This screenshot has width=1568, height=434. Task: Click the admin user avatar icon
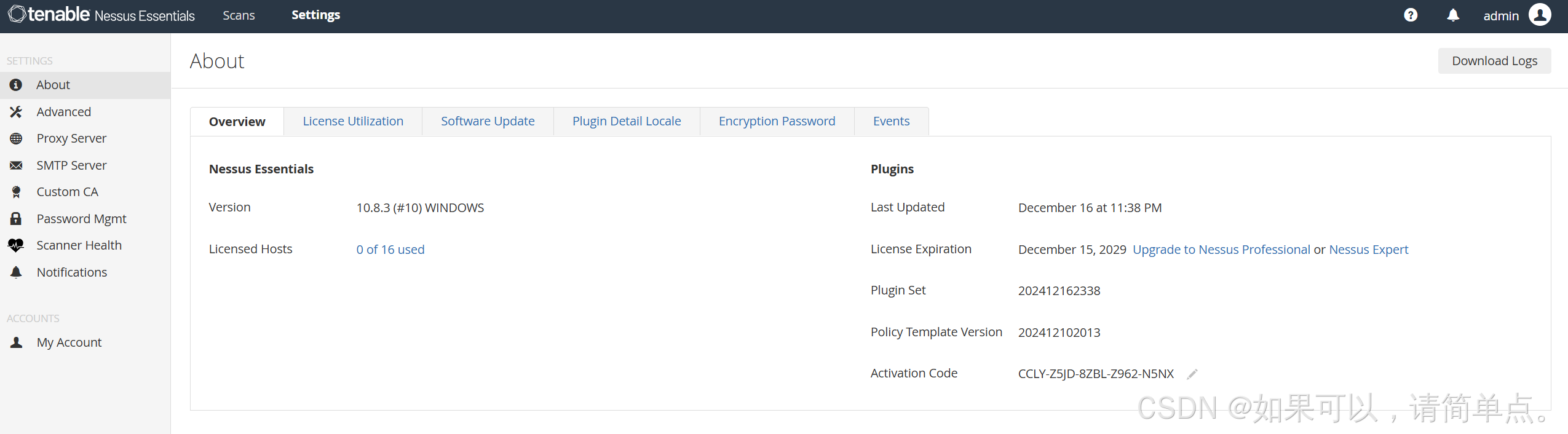(x=1540, y=15)
